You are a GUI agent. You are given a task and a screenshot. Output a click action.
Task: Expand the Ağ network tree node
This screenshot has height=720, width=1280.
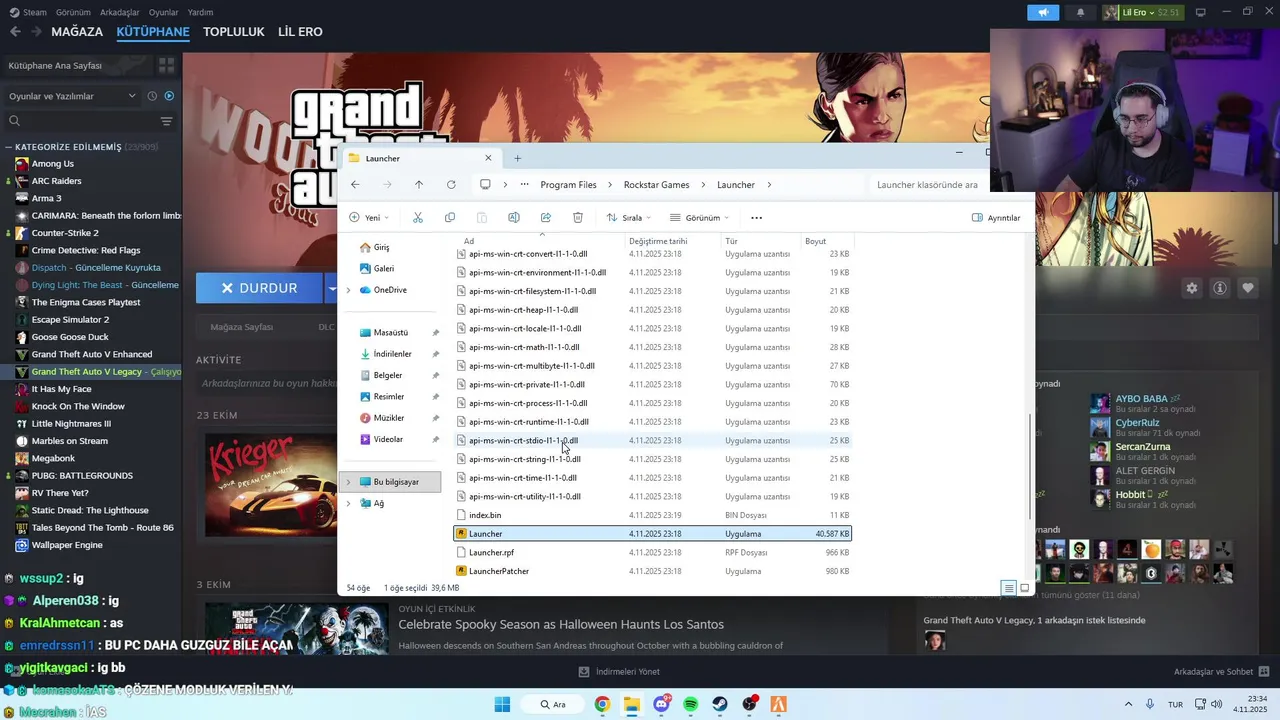pos(348,503)
